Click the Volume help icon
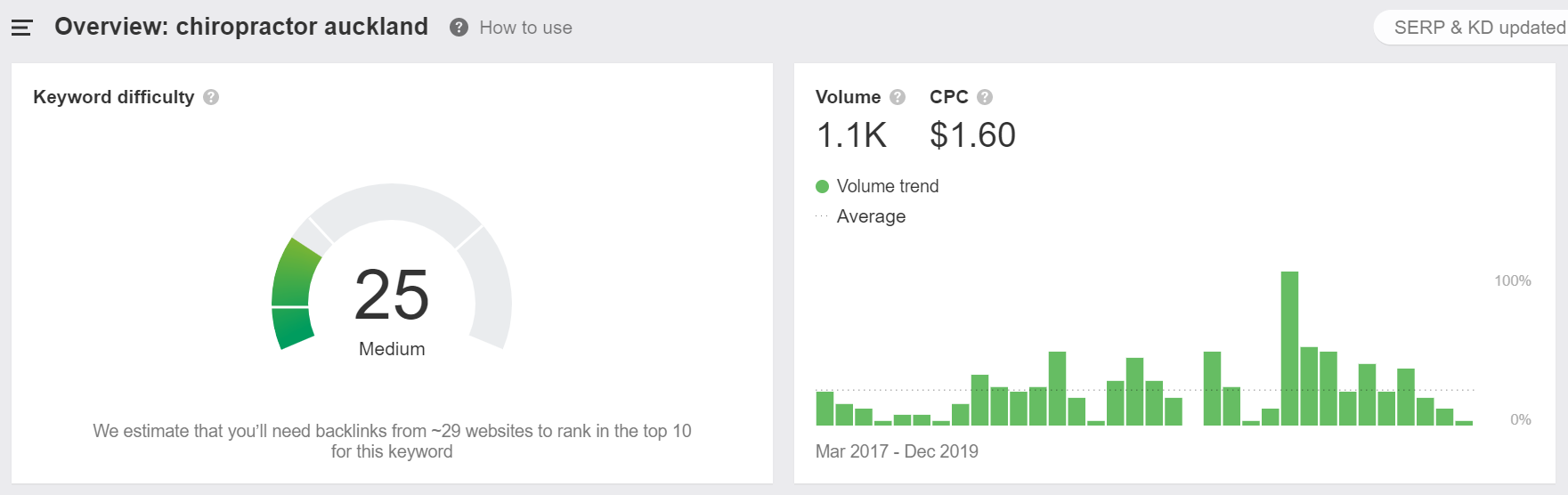Screen dimensions: 1568x495 898,97
